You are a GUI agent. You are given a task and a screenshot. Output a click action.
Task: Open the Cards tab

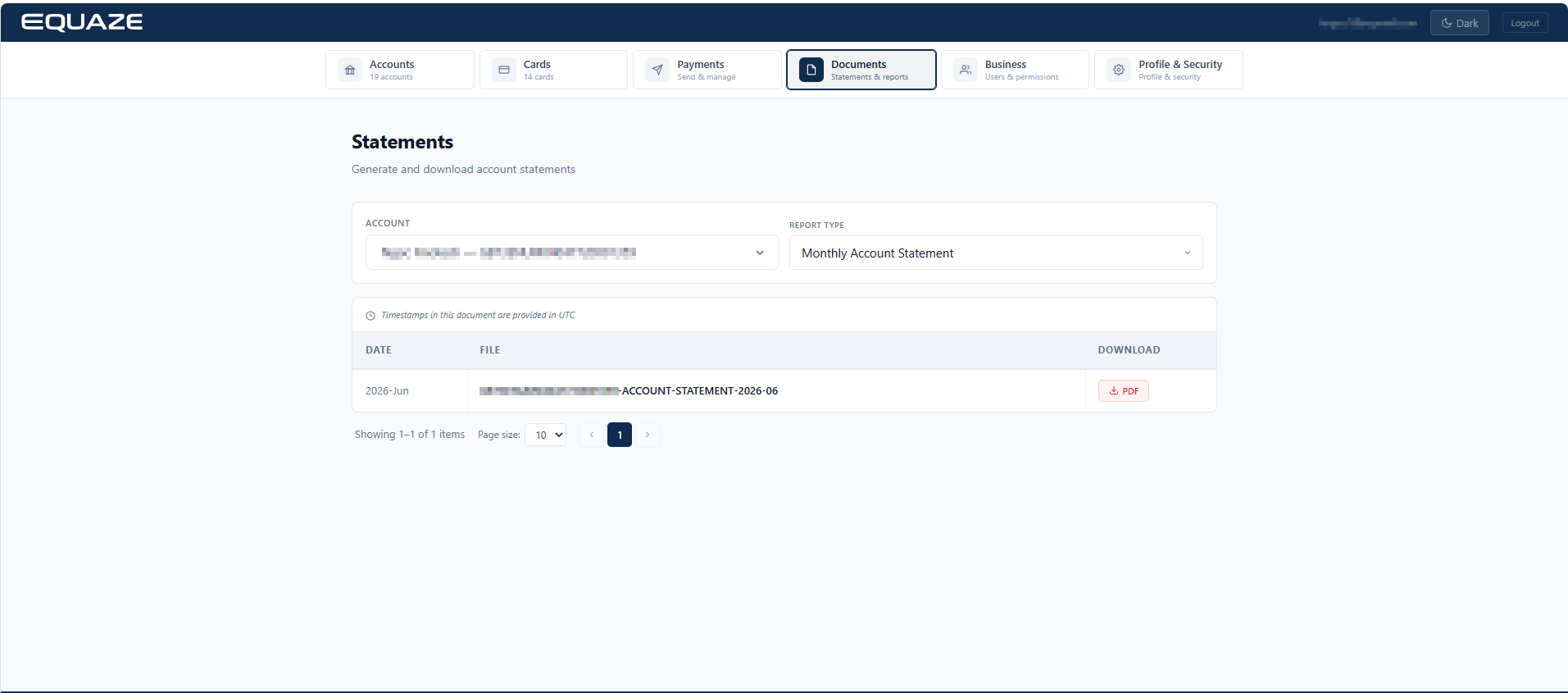click(x=553, y=70)
